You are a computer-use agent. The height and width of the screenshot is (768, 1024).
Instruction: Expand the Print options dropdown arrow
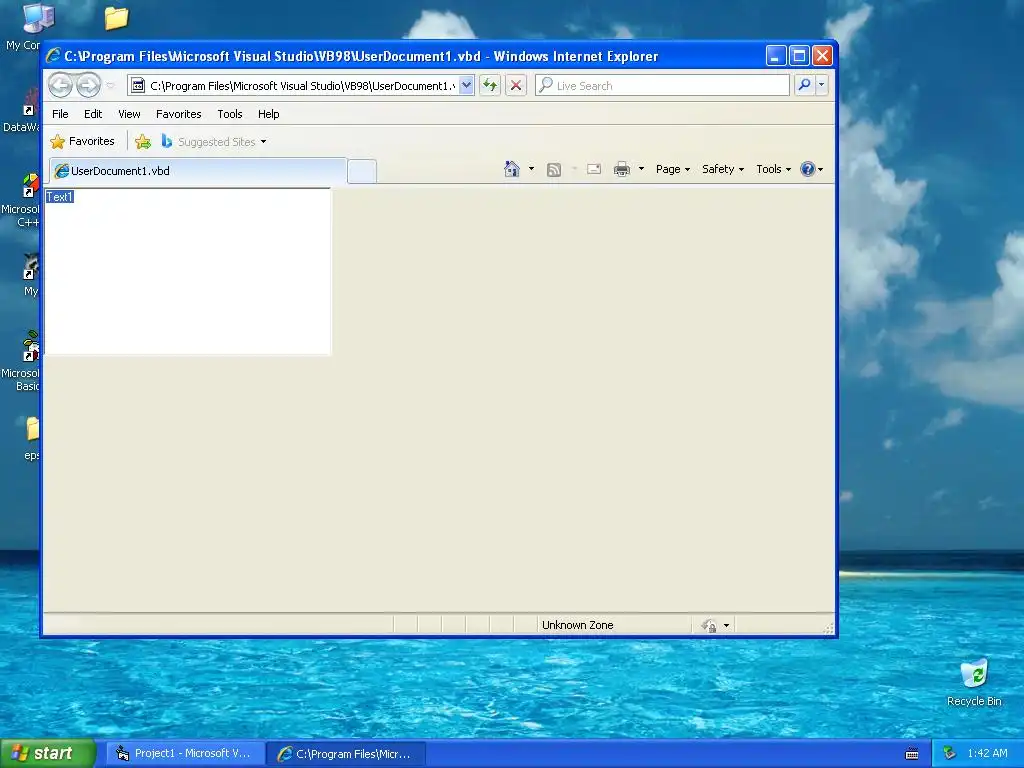pyautogui.click(x=641, y=169)
